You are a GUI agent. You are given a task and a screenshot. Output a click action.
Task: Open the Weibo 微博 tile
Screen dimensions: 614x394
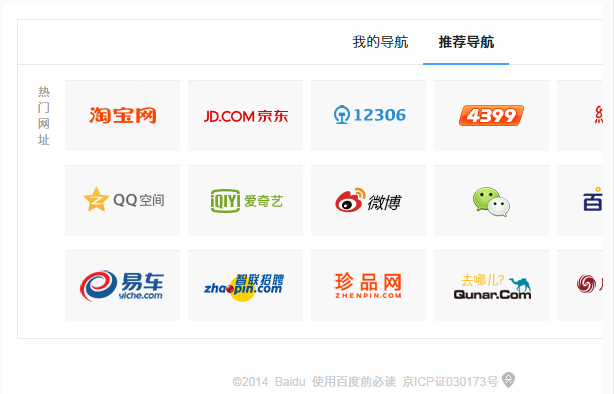click(368, 201)
